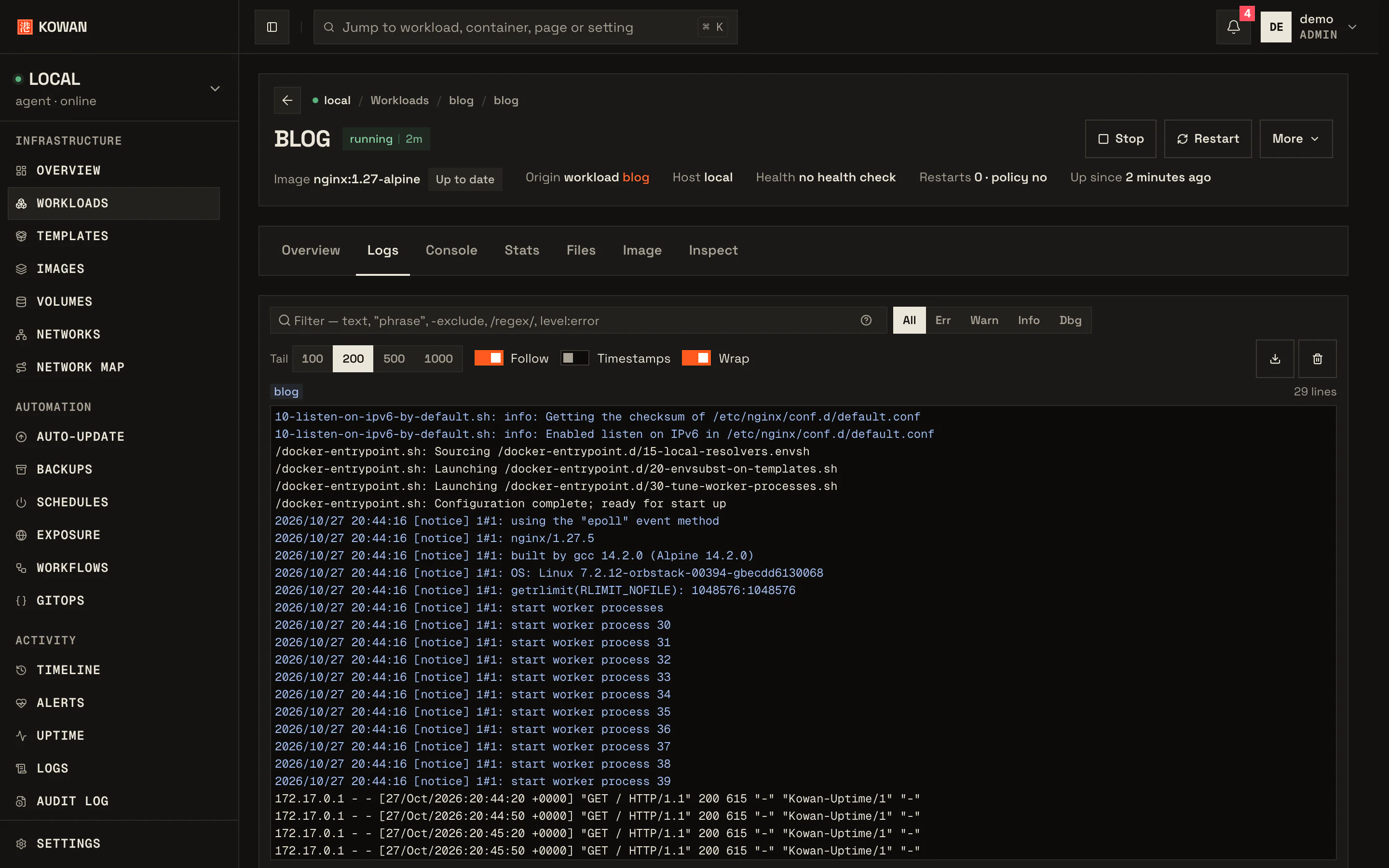The height and width of the screenshot is (868, 1389).
Task: Expand the LOCAL environment selector
Action: (x=119, y=88)
